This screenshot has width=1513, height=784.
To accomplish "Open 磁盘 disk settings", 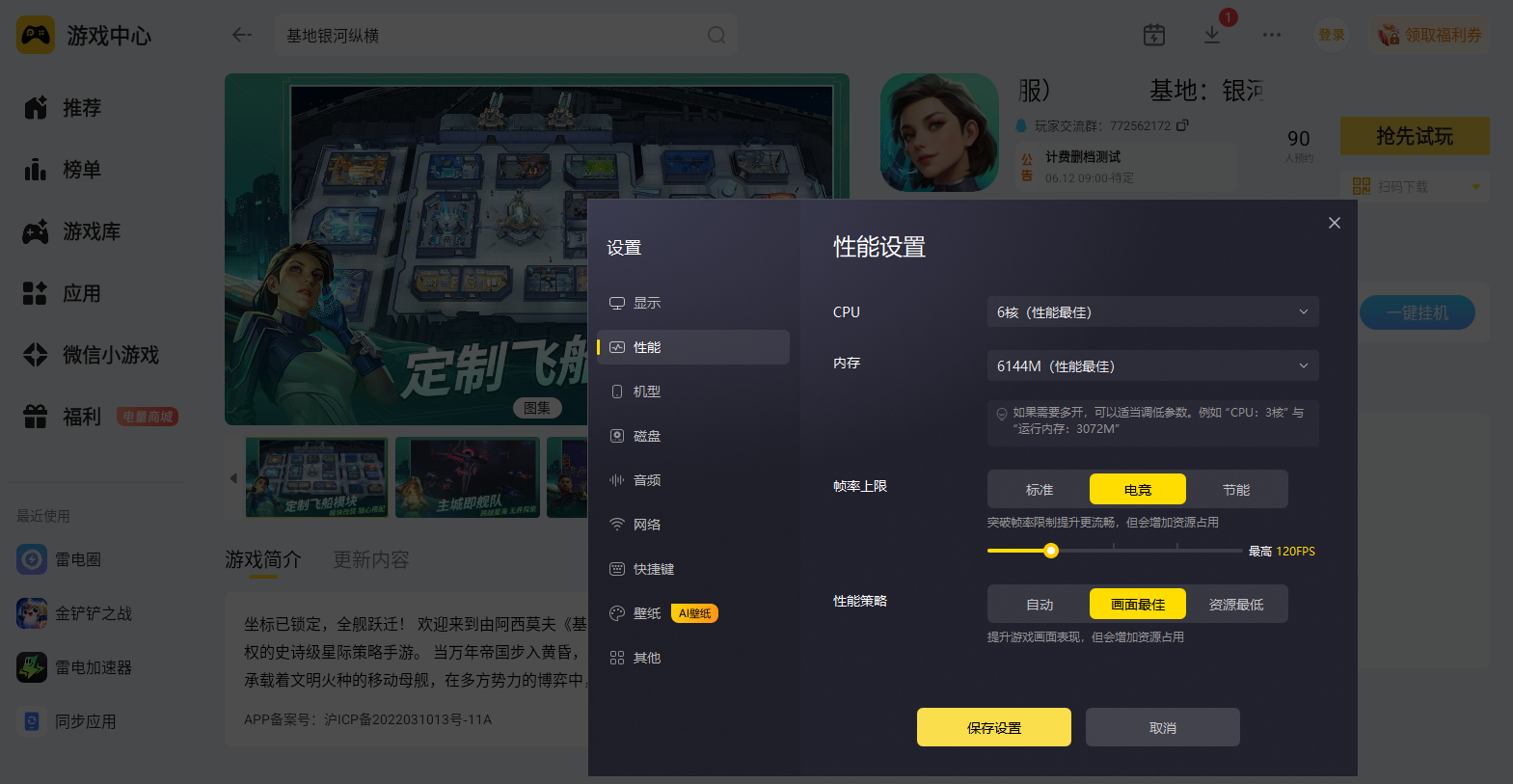I will pyautogui.click(x=693, y=436).
